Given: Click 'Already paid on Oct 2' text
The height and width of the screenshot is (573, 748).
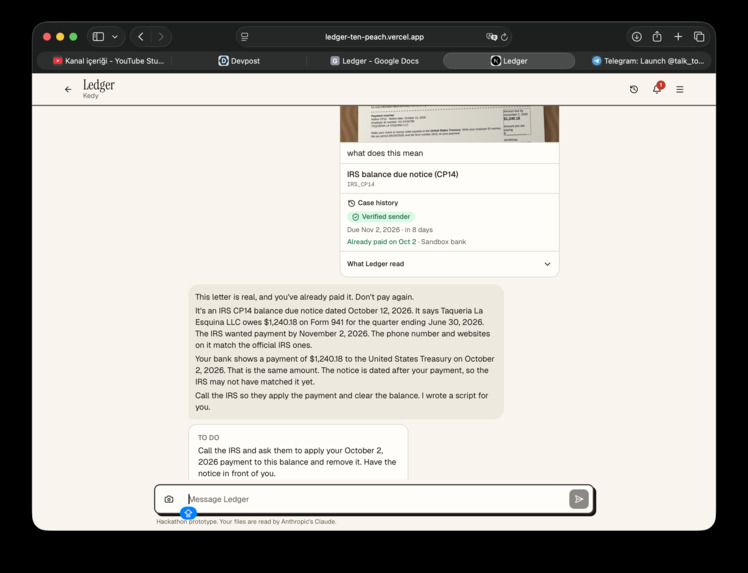Looking at the screenshot, I should pyautogui.click(x=381, y=242).
